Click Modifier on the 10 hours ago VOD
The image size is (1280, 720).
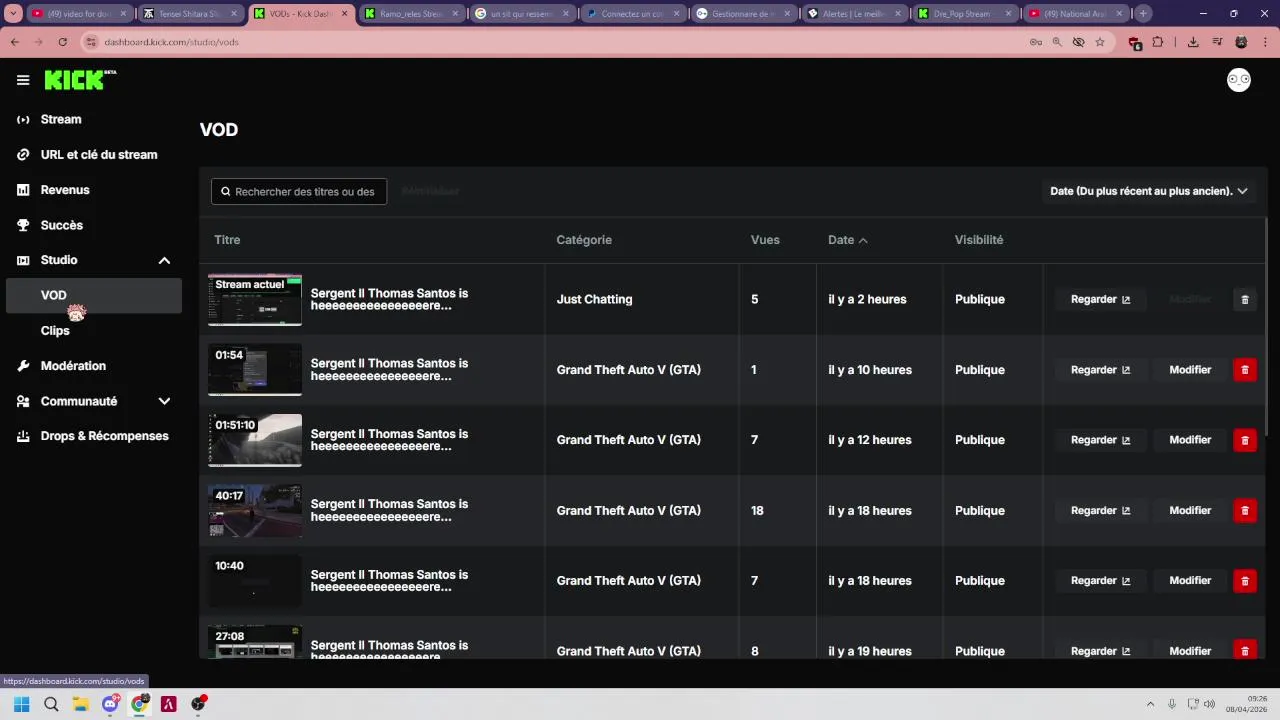pyautogui.click(x=1190, y=370)
